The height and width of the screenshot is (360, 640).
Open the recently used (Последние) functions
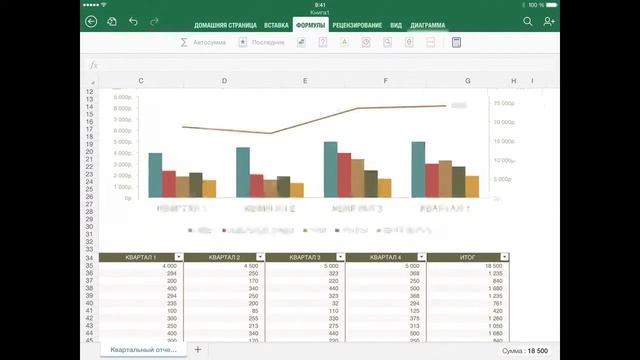pyautogui.click(x=262, y=42)
